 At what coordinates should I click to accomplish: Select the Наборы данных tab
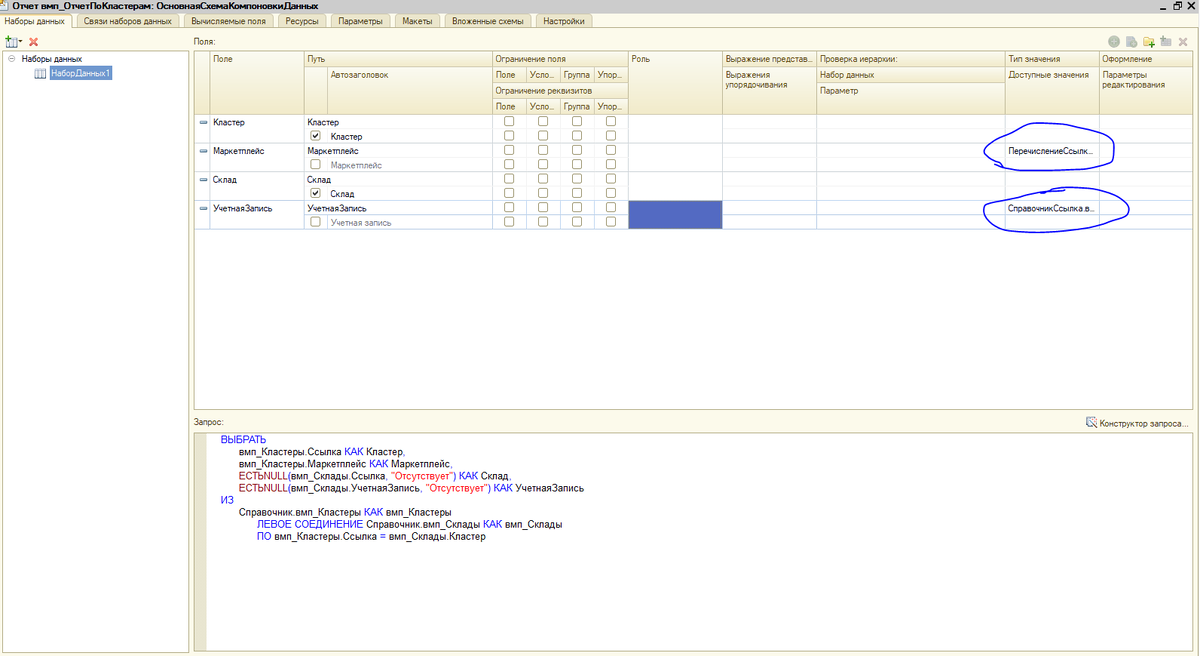click(x=35, y=21)
